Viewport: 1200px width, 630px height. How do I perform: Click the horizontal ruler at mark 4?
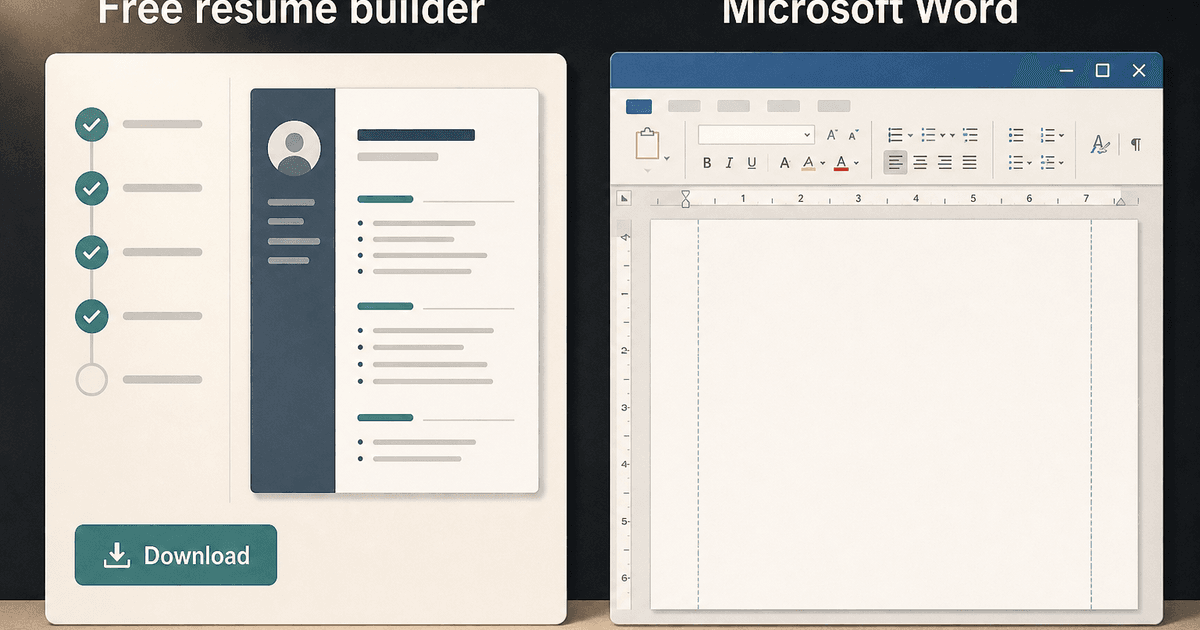coord(916,199)
